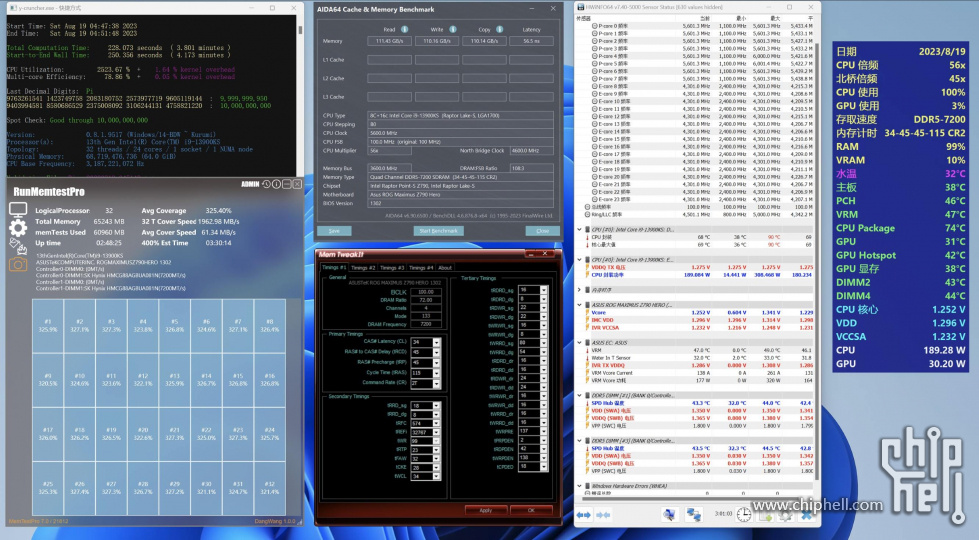This screenshot has width=979, height=540.
Task: Click the collapse arrows icon in HWiNFO toolbar
Action: (x=604, y=515)
